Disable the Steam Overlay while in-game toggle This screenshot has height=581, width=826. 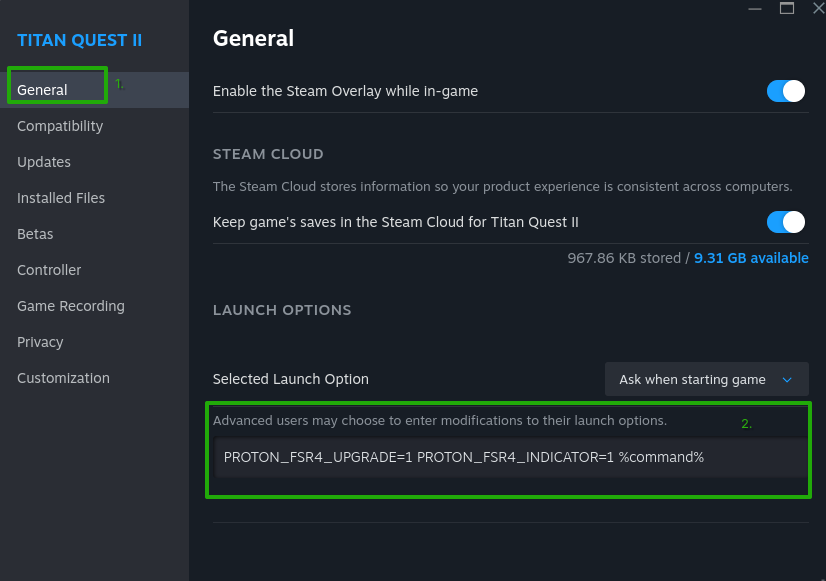coord(785,91)
